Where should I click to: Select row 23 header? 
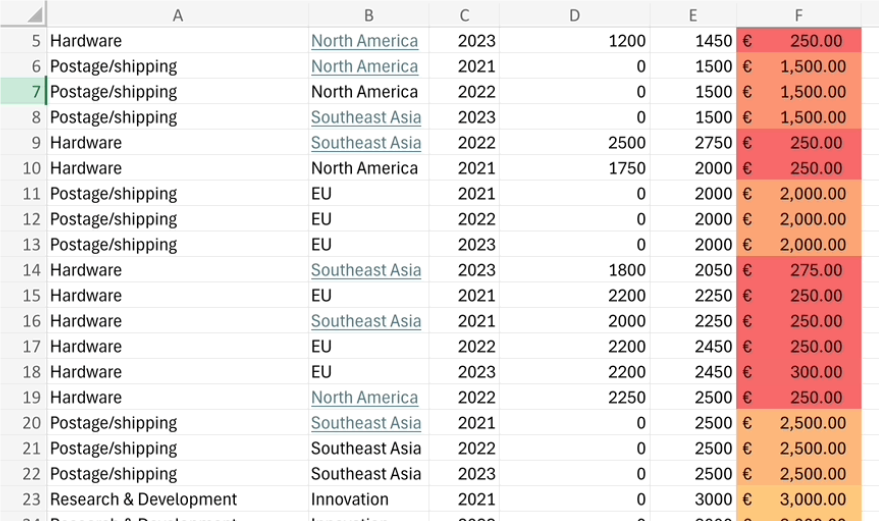pos(23,499)
